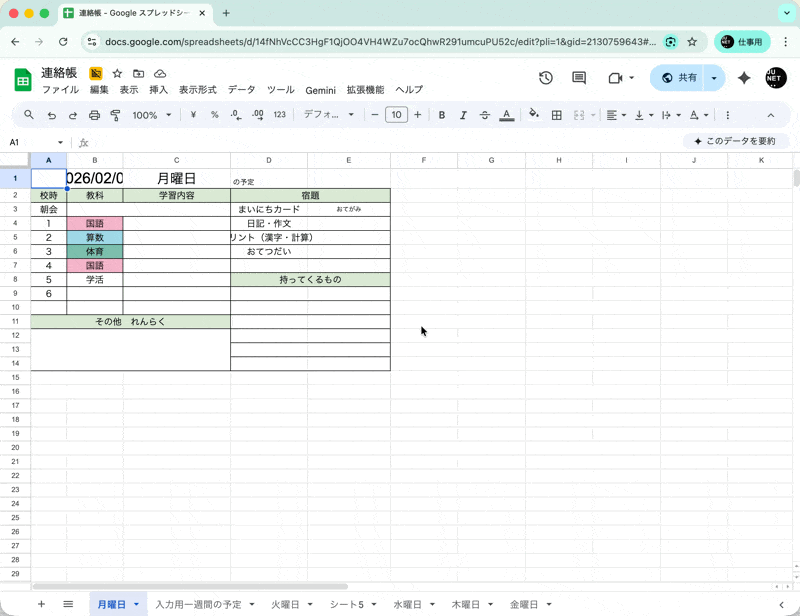Toggle strikethrough formatting
This screenshot has width=800, height=616.
pyautogui.click(x=485, y=115)
